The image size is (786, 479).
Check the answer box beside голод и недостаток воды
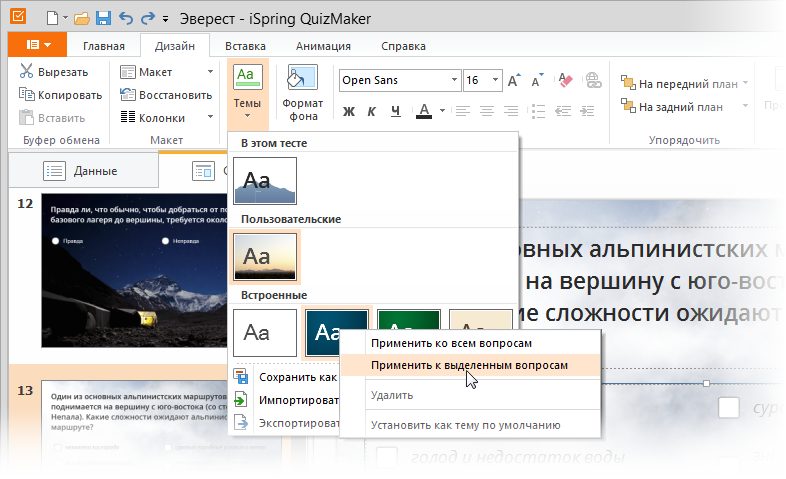click(386, 457)
